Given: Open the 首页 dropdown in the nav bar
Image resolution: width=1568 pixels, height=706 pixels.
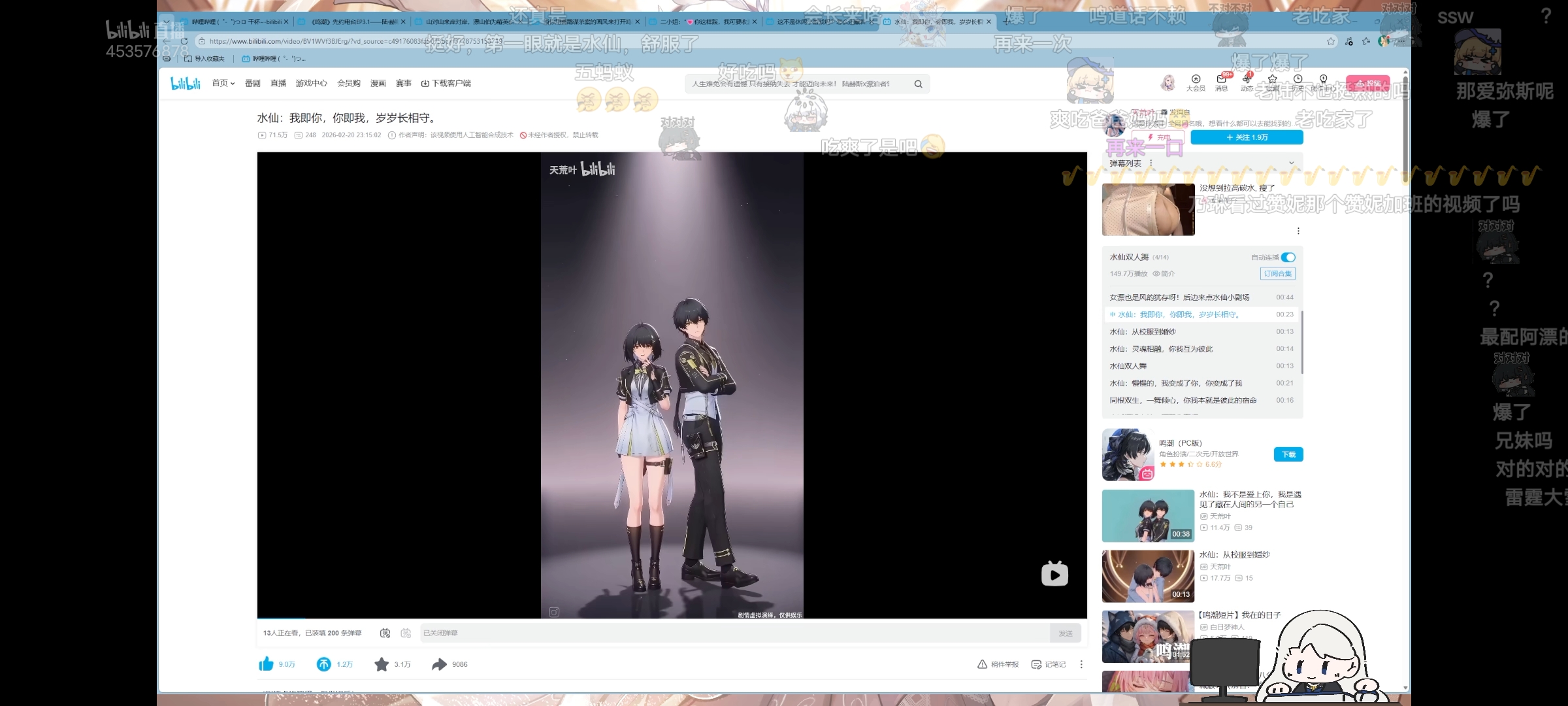Looking at the screenshot, I should coord(223,83).
